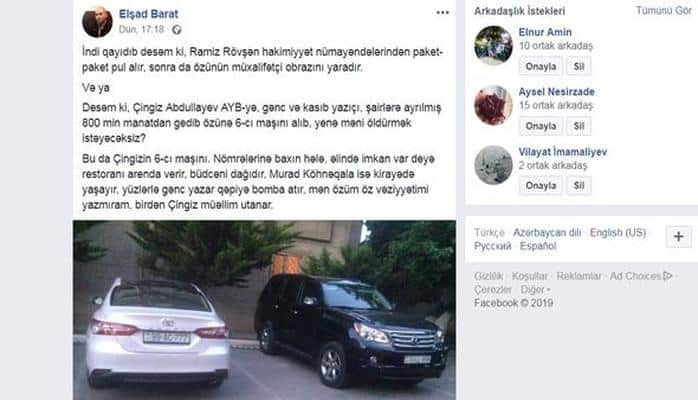Open the Tümünü Gör link

[x=663, y=11]
